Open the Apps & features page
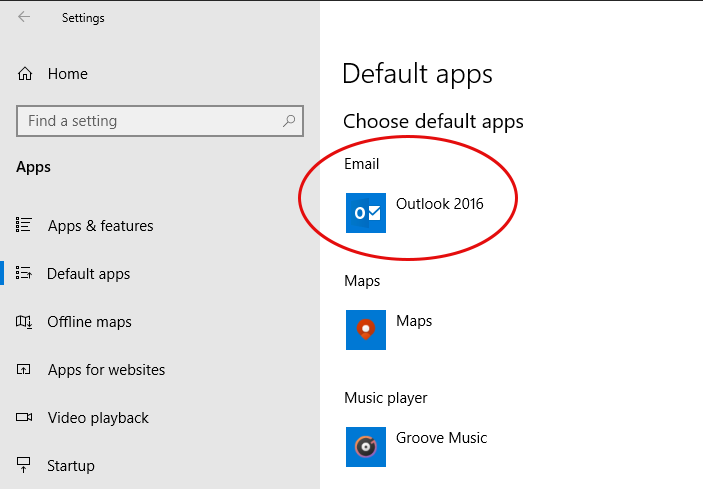Screen dimensions: 703x489 100,226
